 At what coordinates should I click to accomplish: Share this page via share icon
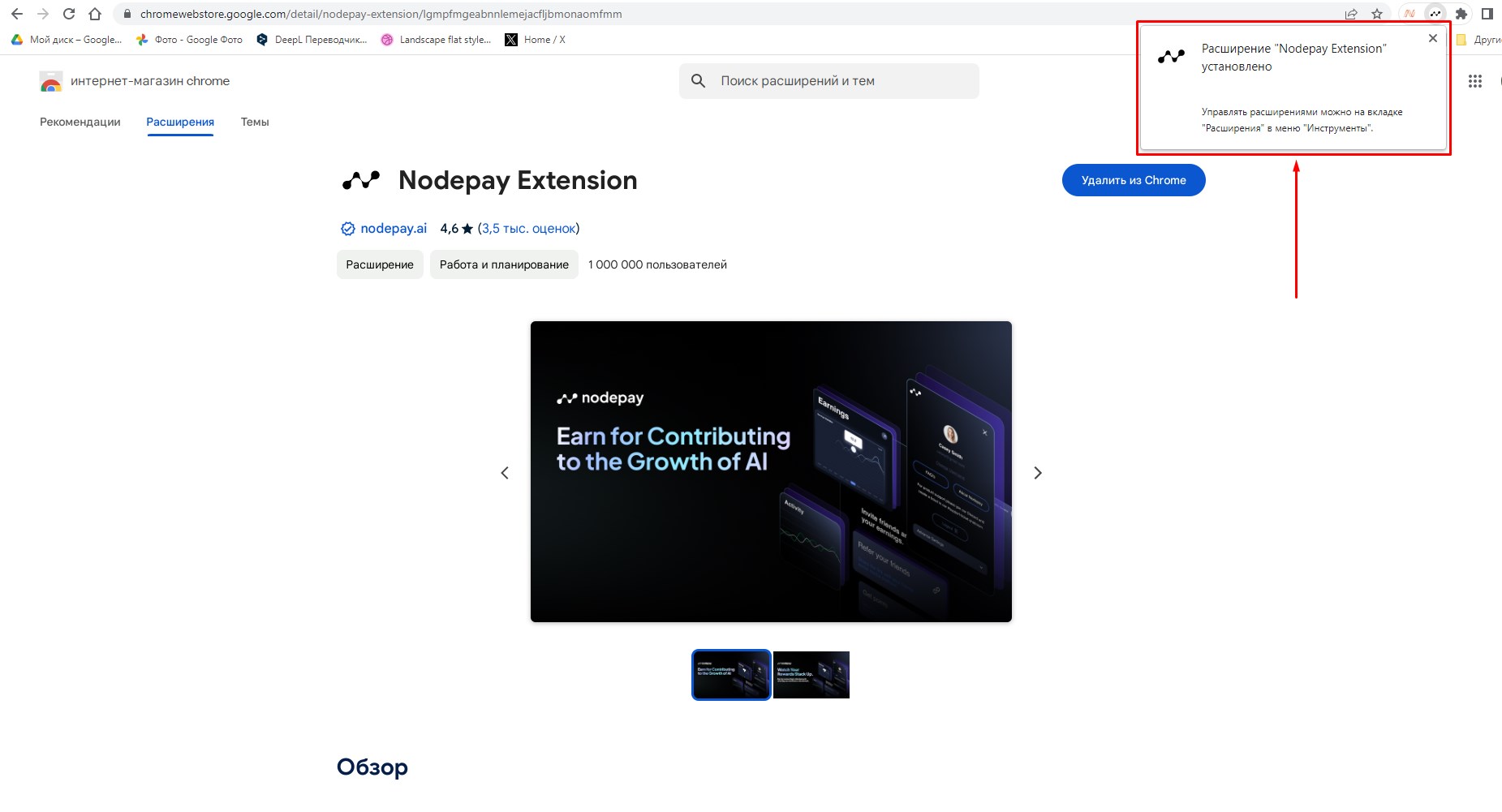1351,14
